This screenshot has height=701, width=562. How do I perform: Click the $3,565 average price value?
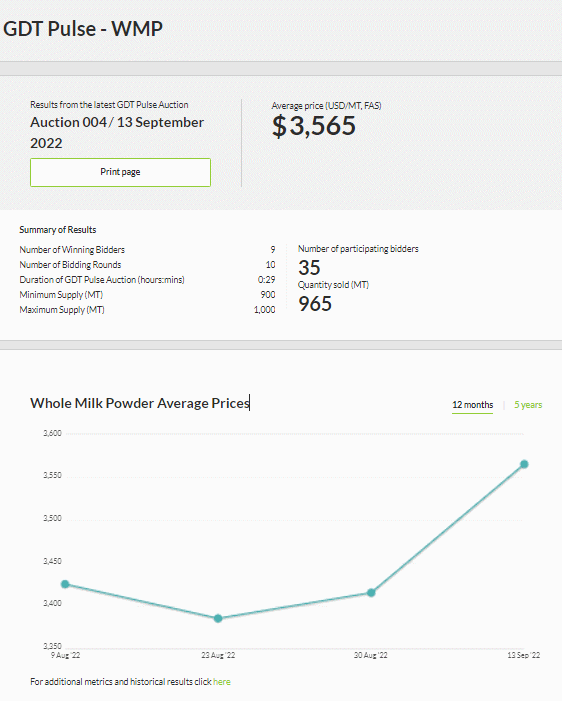[314, 126]
